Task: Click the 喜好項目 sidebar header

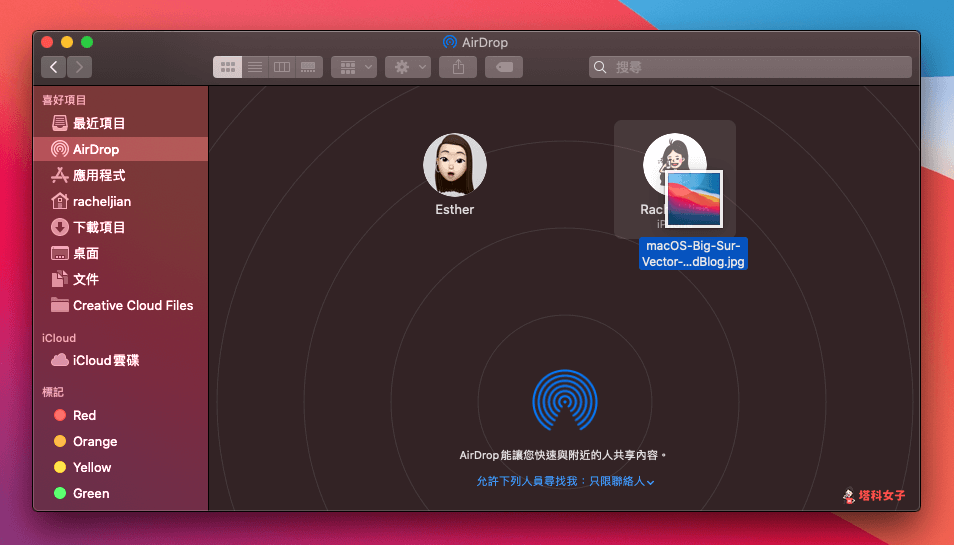Action: 64,100
